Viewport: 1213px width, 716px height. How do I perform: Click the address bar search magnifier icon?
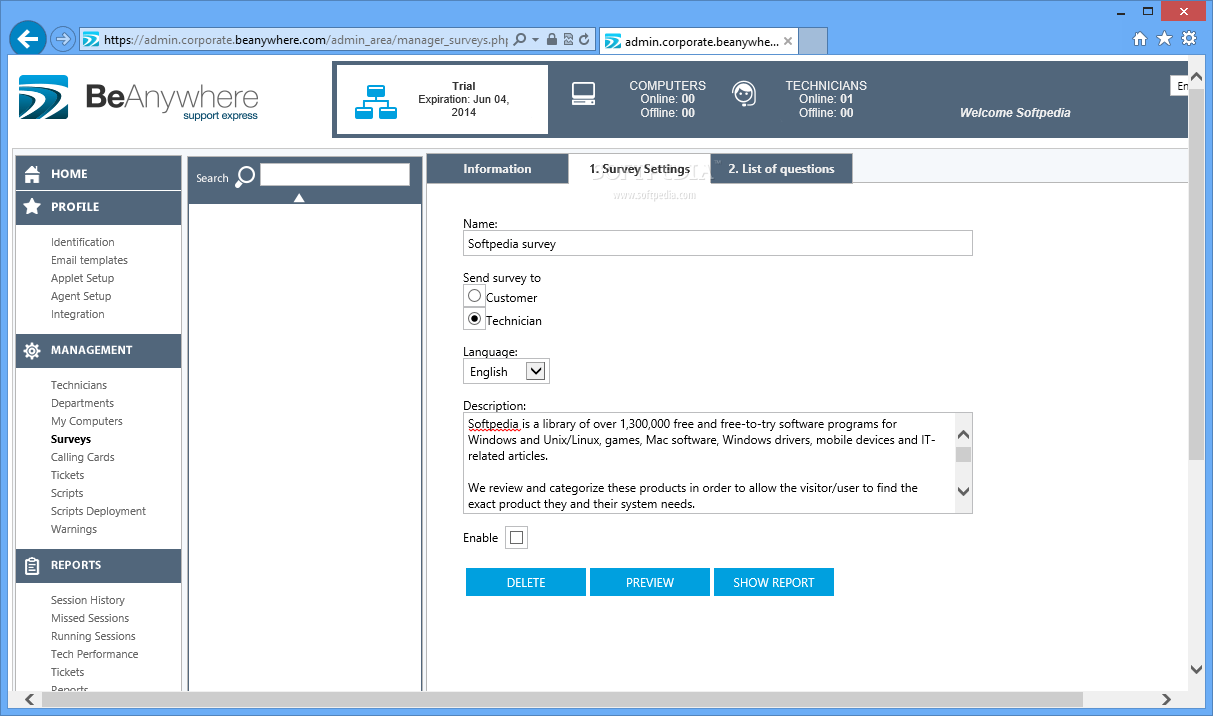tap(519, 40)
